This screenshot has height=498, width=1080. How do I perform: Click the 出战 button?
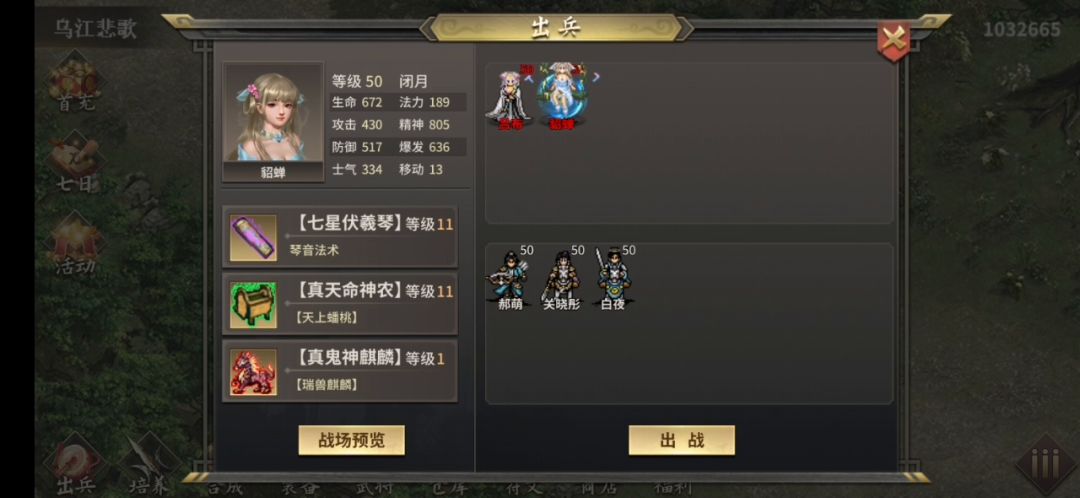[x=681, y=440]
